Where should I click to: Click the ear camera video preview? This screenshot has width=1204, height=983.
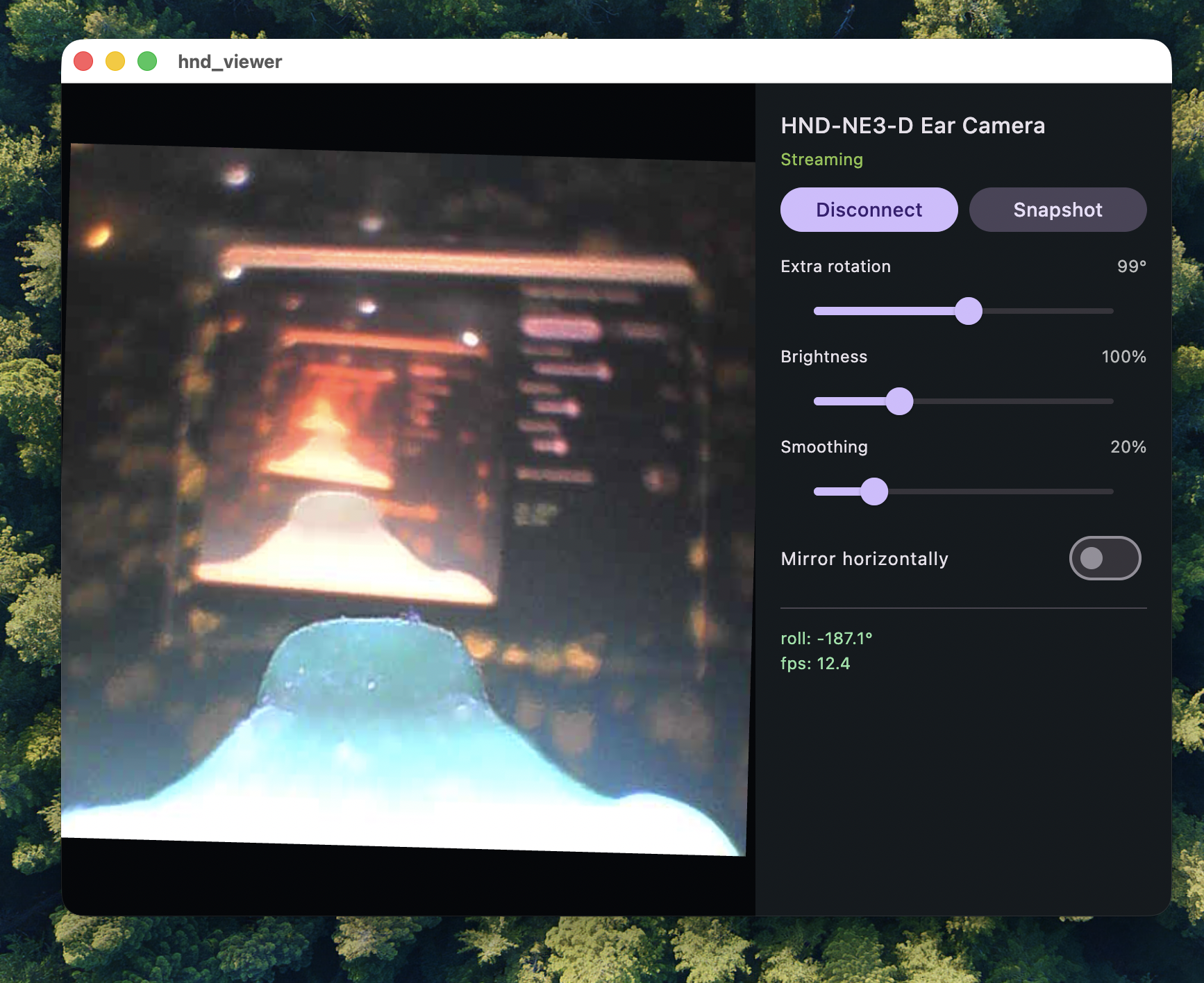tap(408, 499)
